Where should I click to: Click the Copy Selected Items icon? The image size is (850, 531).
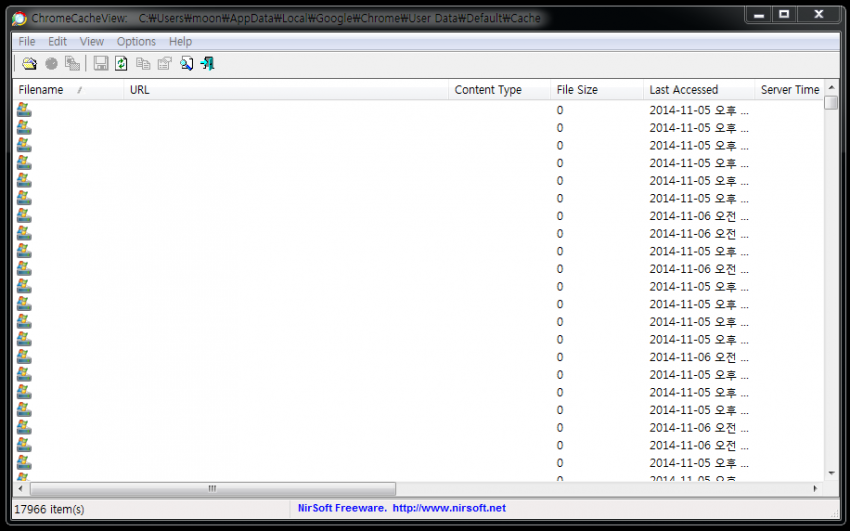143,63
